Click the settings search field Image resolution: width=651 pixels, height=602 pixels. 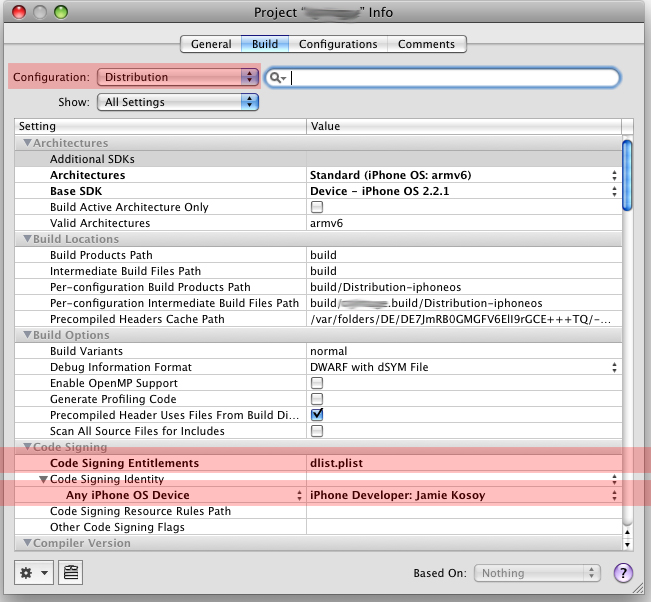(x=455, y=78)
